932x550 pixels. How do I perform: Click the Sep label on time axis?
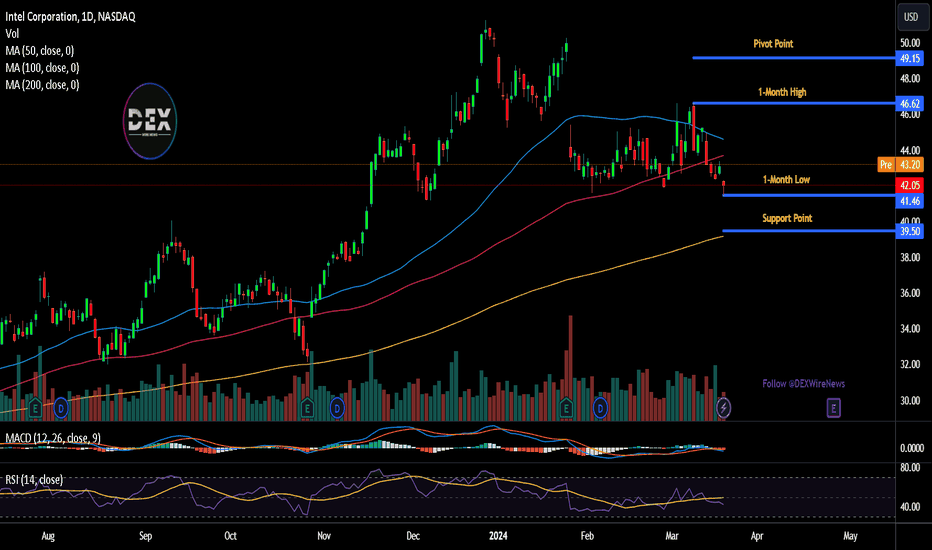(146, 536)
